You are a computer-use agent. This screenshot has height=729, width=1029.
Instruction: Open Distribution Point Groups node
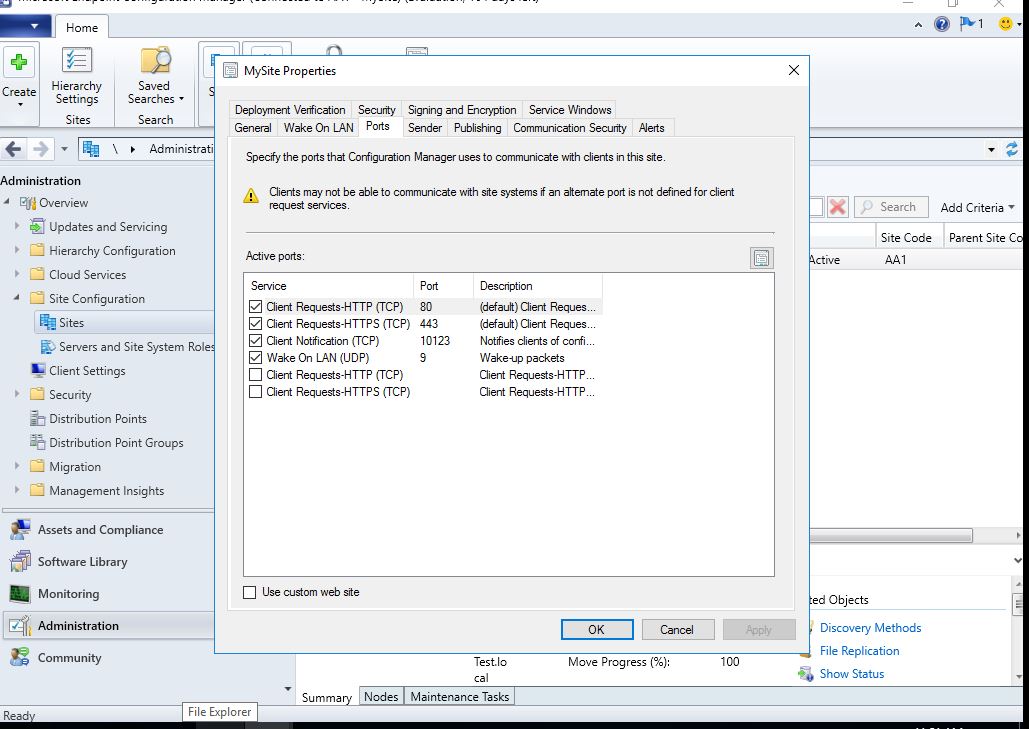116,442
